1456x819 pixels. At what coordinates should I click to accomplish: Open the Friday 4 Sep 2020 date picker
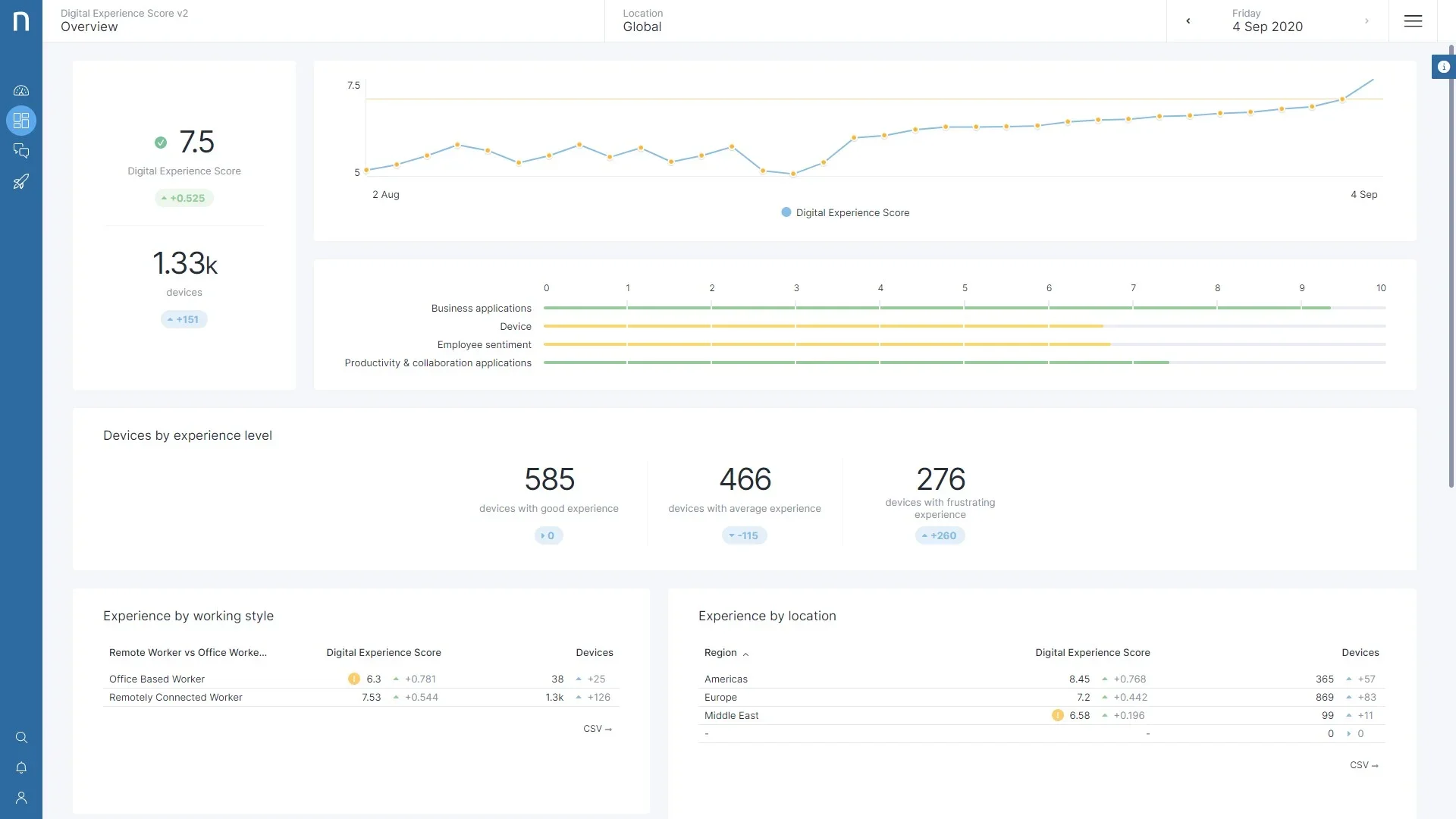point(1267,21)
